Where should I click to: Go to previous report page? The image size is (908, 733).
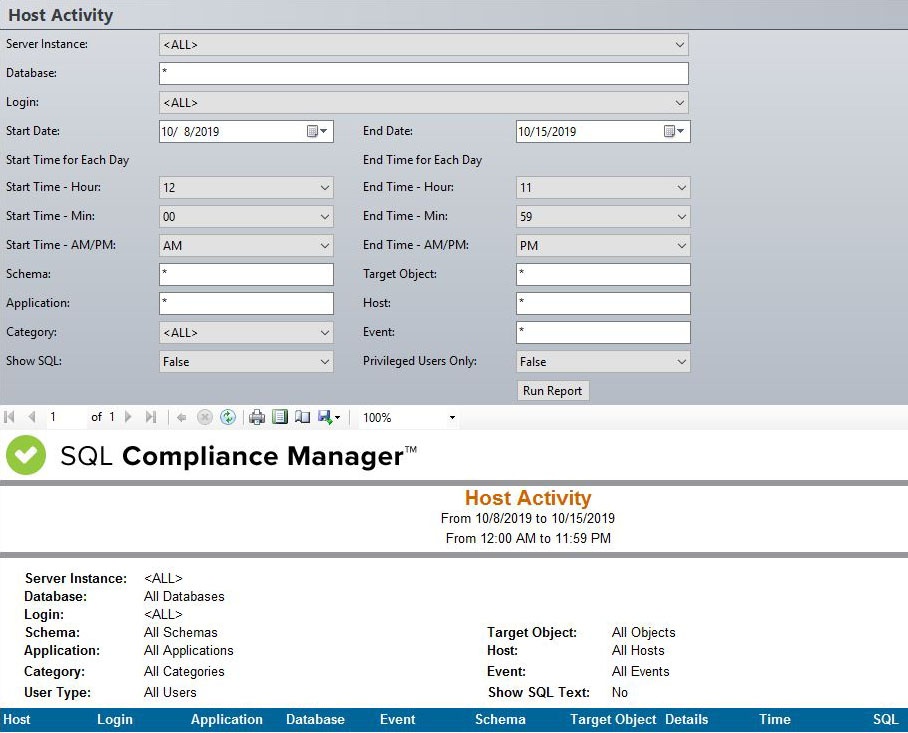32,417
